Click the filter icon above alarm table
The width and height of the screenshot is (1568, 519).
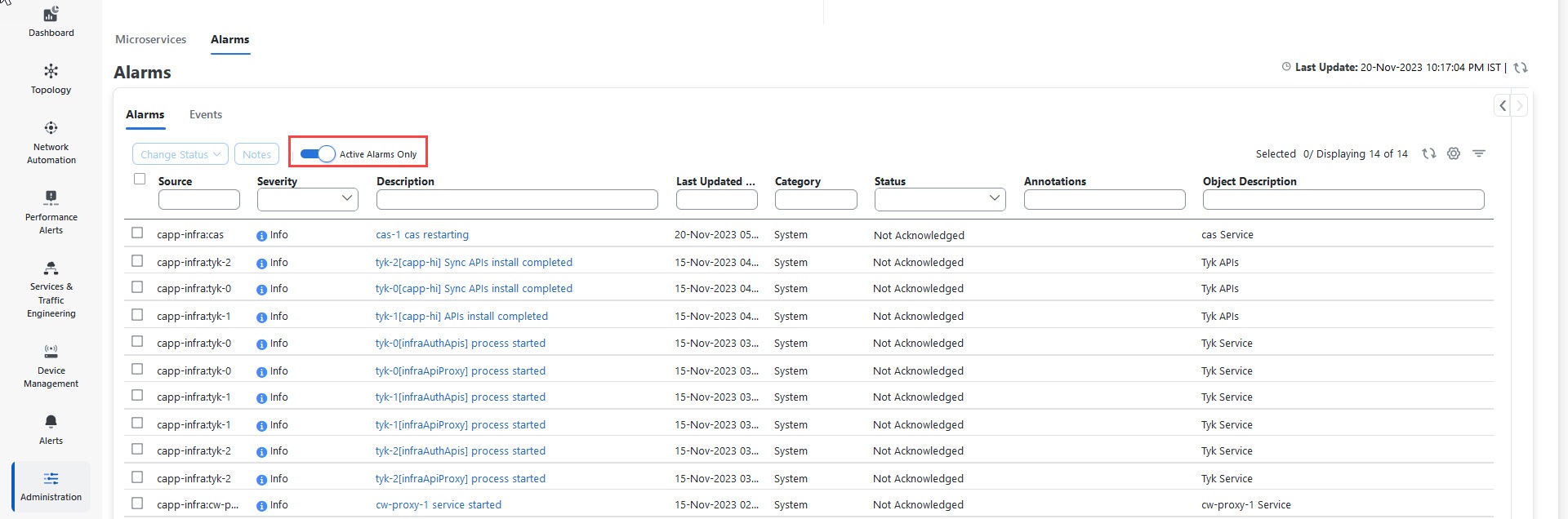pyautogui.click(x=1478, y=153)
